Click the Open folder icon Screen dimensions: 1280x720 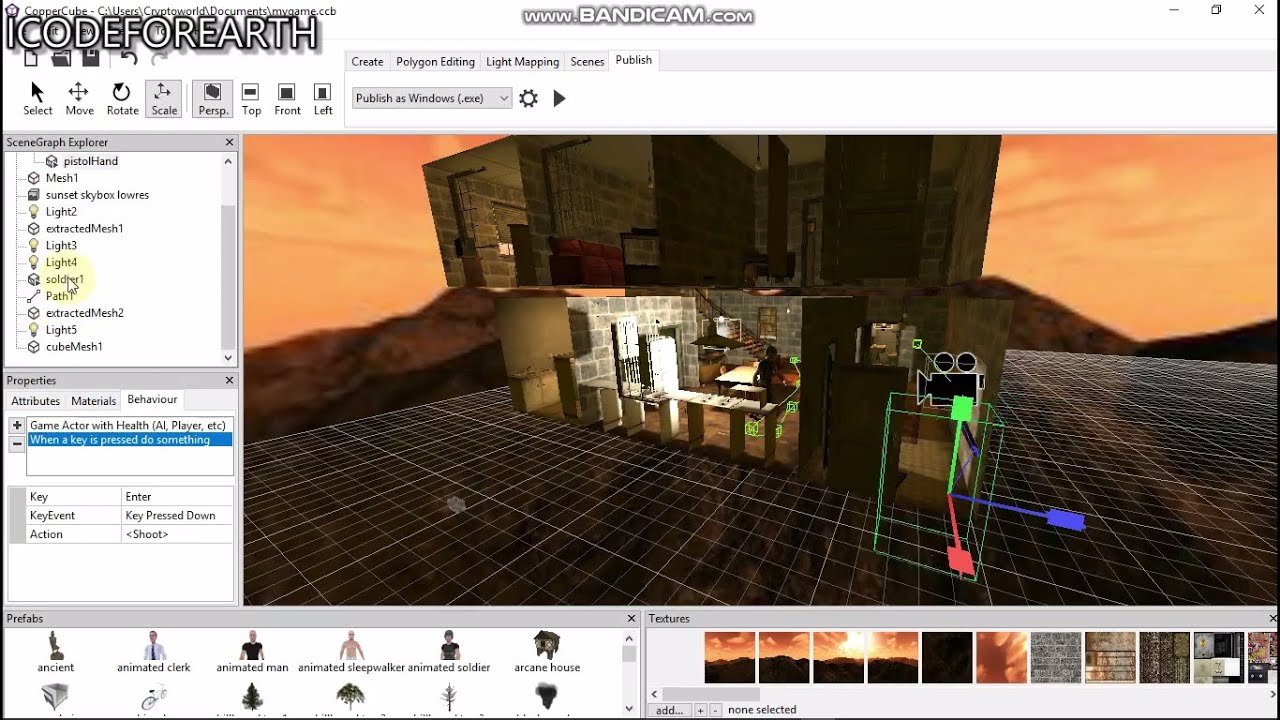[x=62, y=58]
